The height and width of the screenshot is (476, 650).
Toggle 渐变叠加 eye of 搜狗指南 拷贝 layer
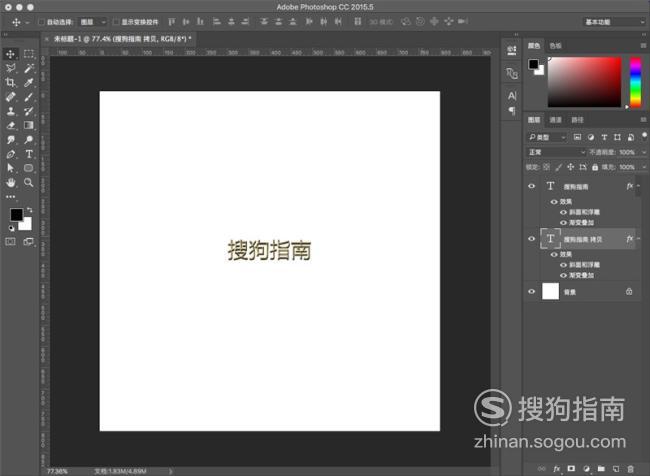563,275
